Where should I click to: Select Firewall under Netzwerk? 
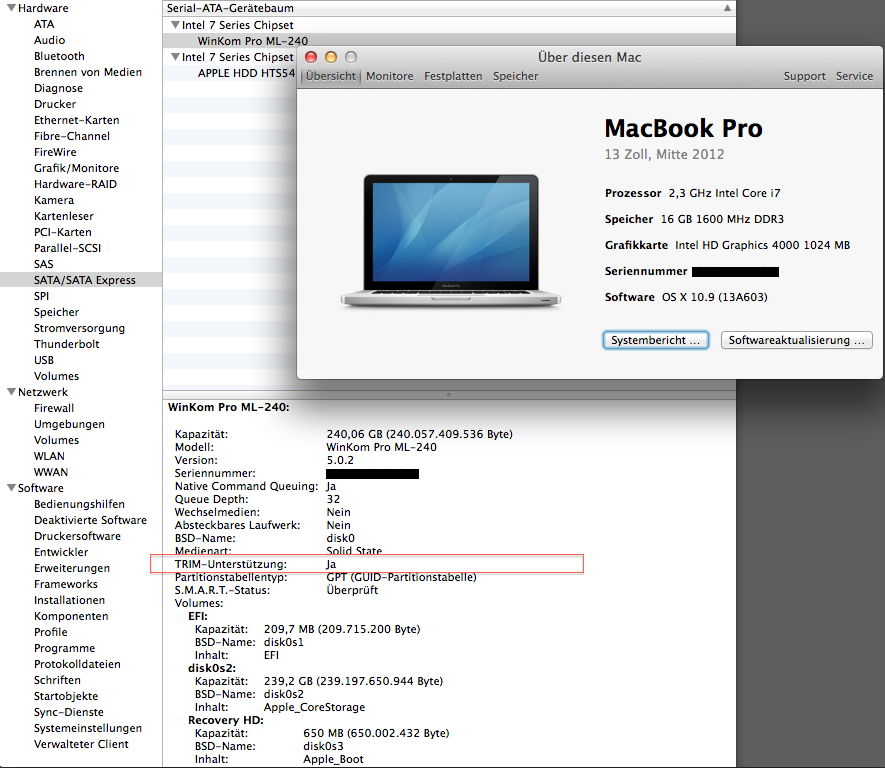54,408
